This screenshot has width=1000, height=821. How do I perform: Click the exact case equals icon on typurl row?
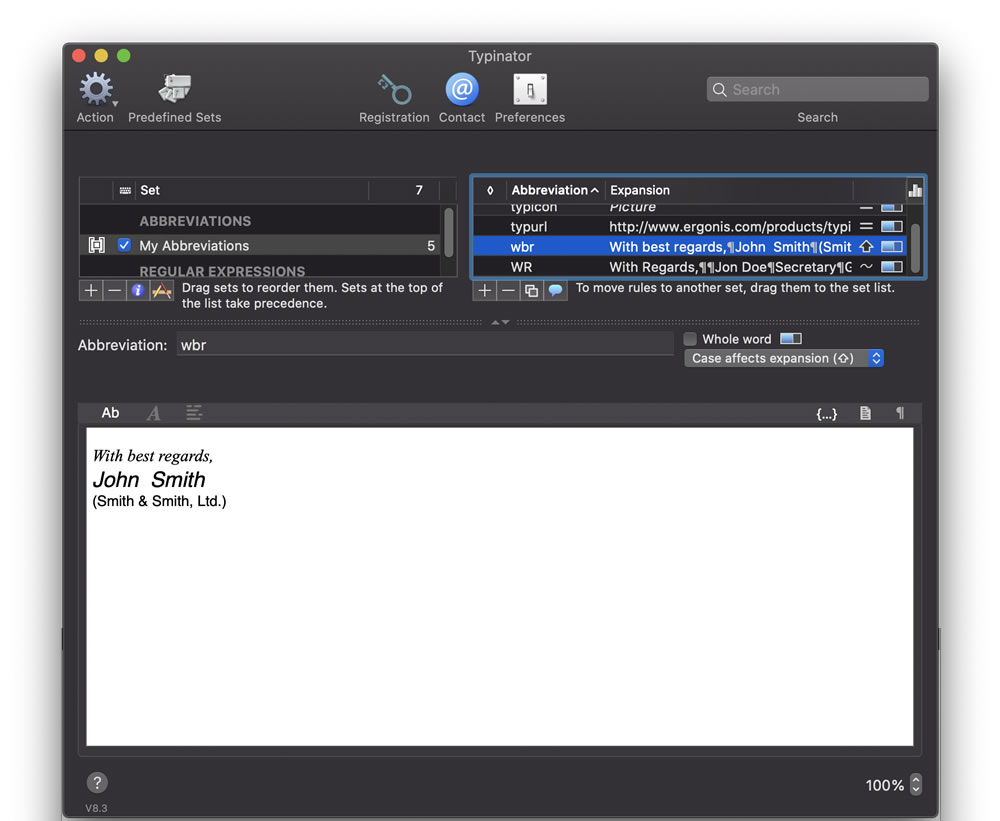click(866, 226)
